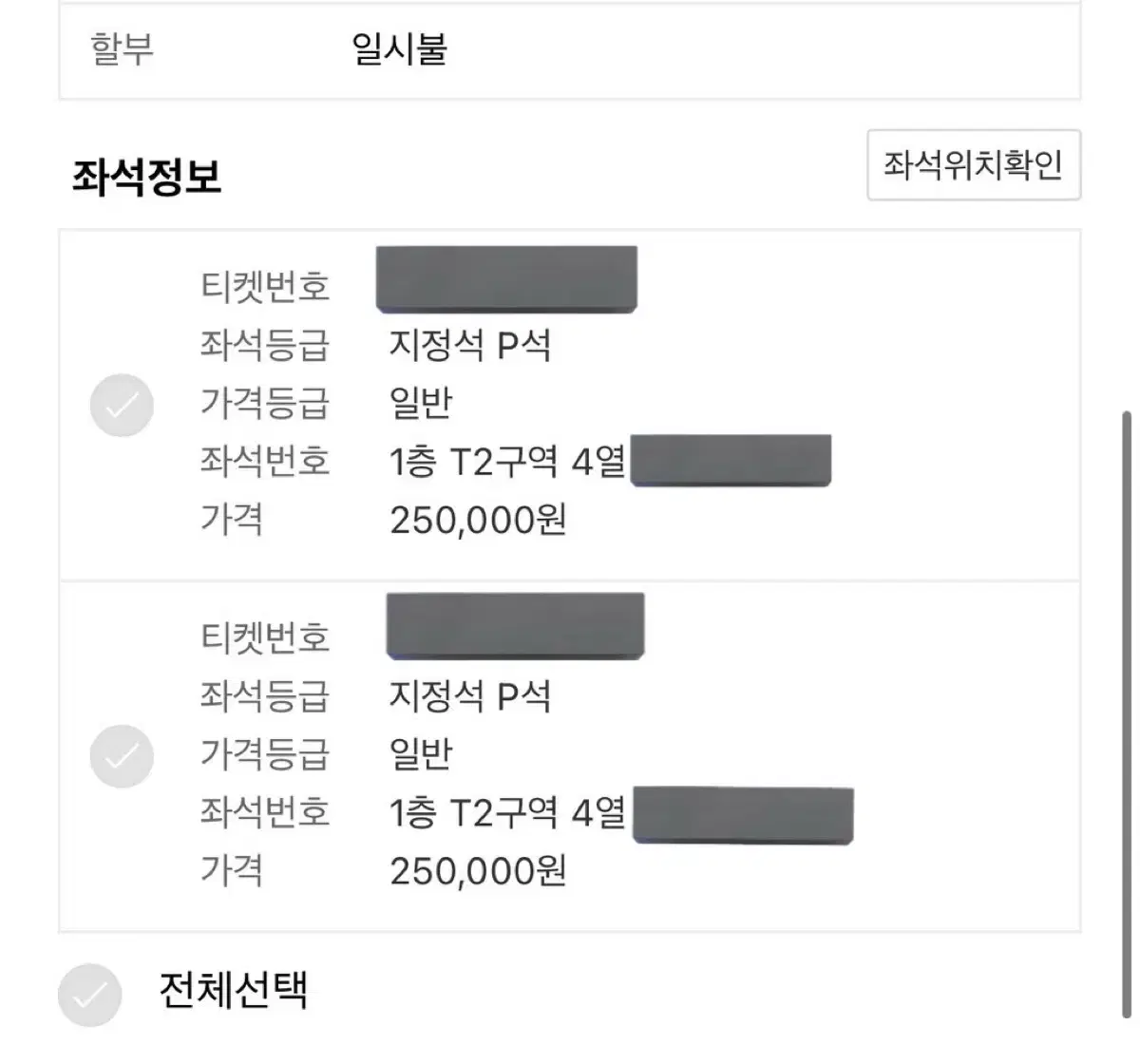This screenshot has height=1064, width=1140.
Task: Select the second ticket's 1층 T2구역 4열 seat
Action: tap(507, 812)
